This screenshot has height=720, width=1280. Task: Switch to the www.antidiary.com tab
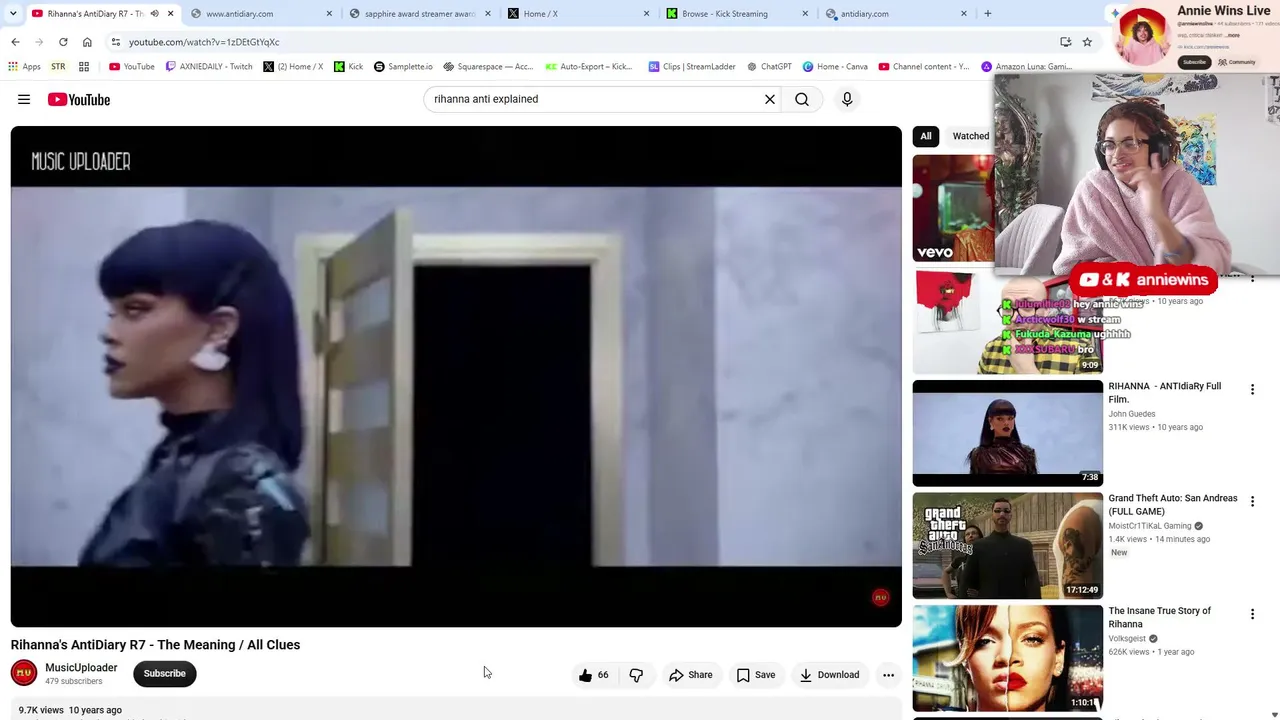[260, 14]
